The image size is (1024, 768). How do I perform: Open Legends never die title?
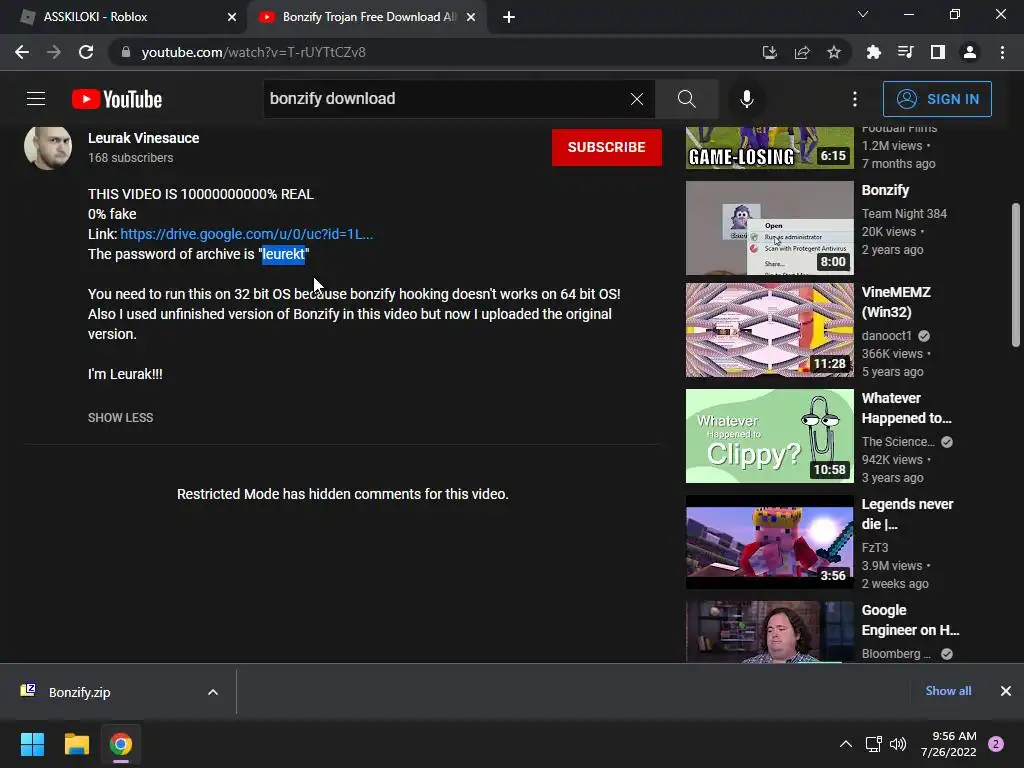[x=907, y=514]
